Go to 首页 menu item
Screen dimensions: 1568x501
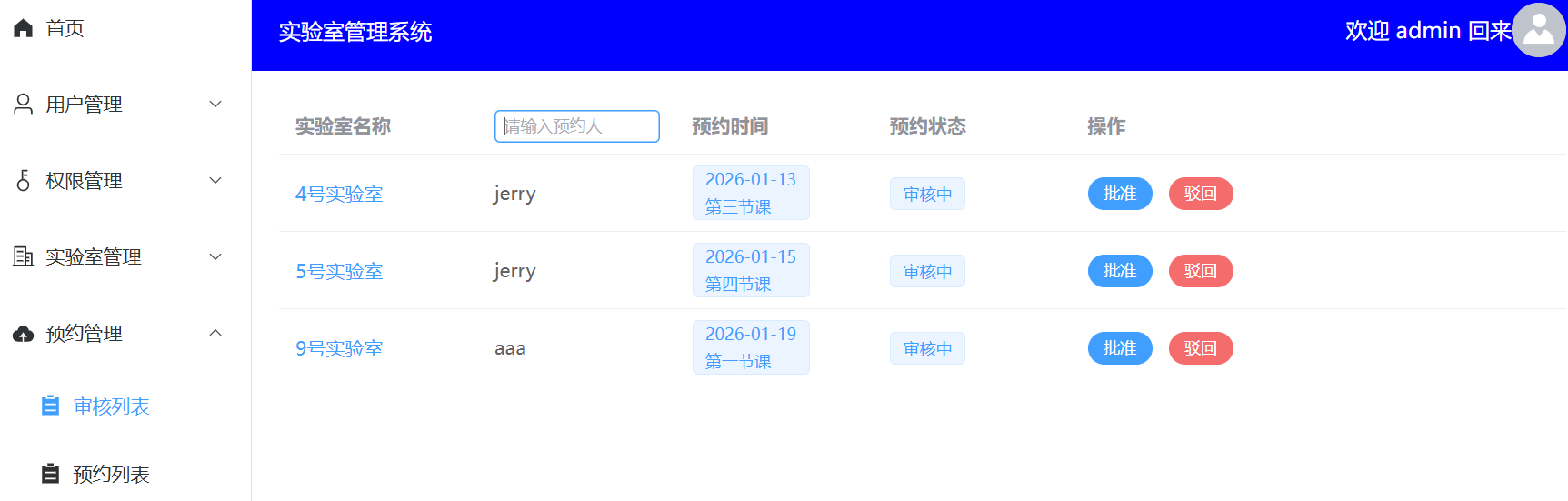tap(65, 28)
